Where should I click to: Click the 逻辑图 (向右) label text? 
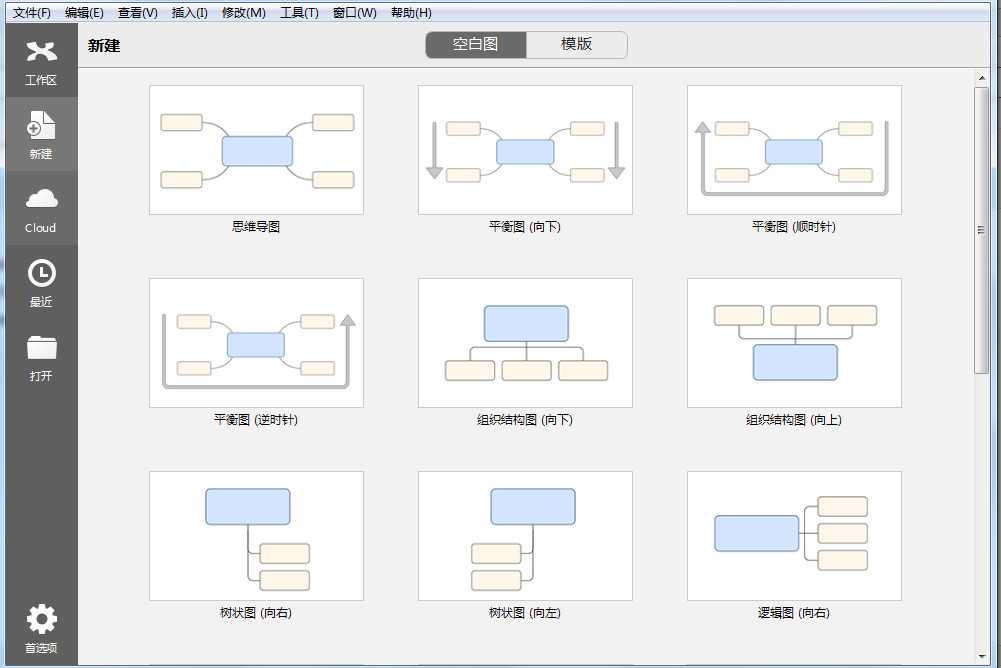coord(794,612)
